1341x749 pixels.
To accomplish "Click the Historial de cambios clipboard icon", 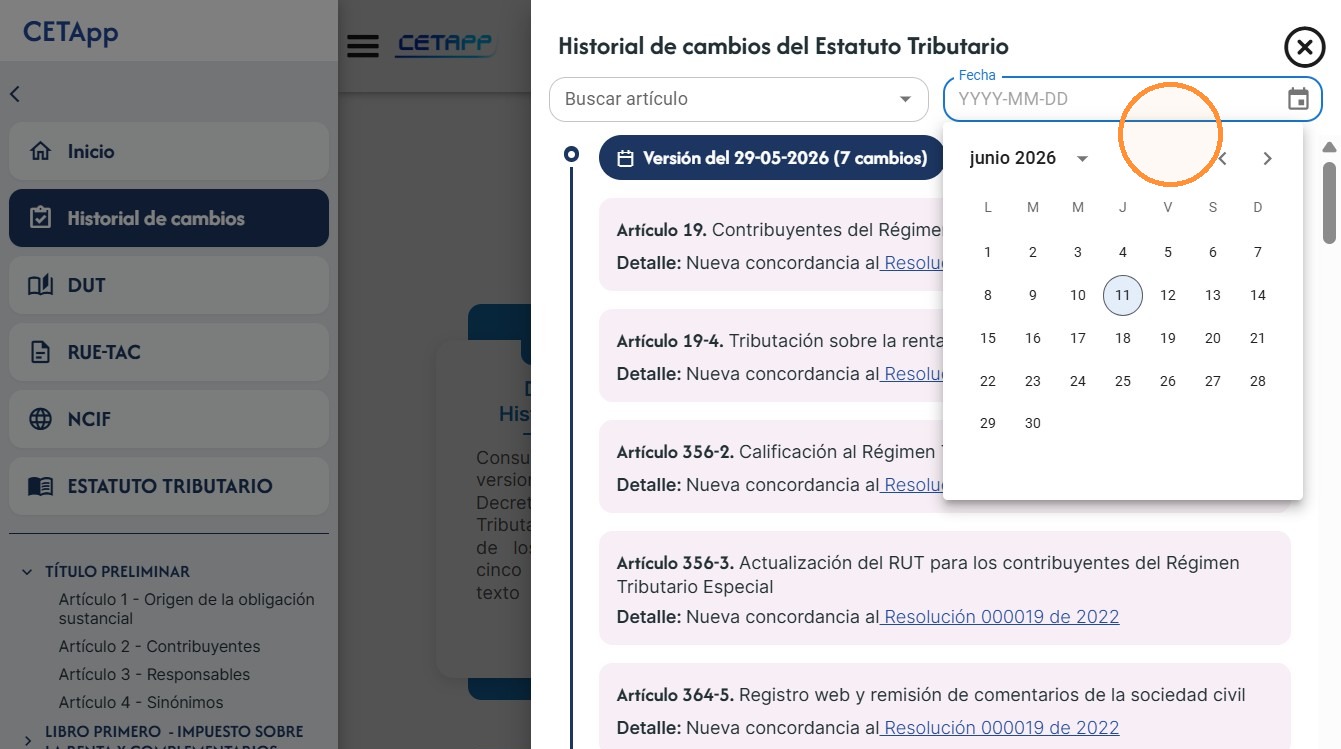I will coord(41,218).
